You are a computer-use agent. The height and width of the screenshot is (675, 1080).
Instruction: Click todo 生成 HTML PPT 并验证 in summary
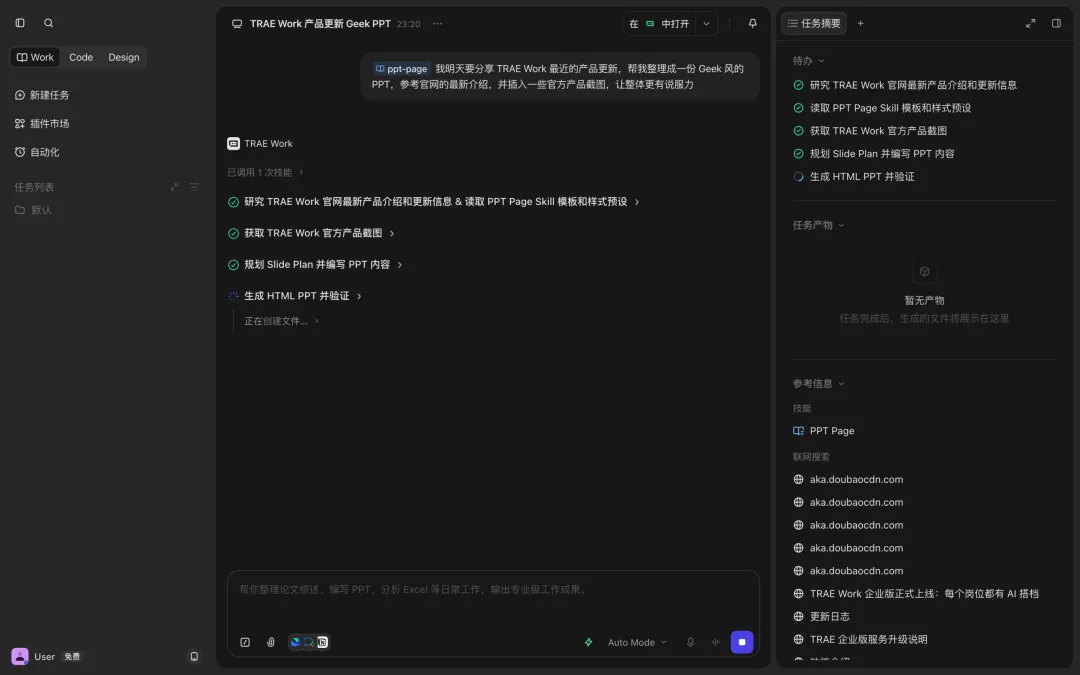click(853, 177)
